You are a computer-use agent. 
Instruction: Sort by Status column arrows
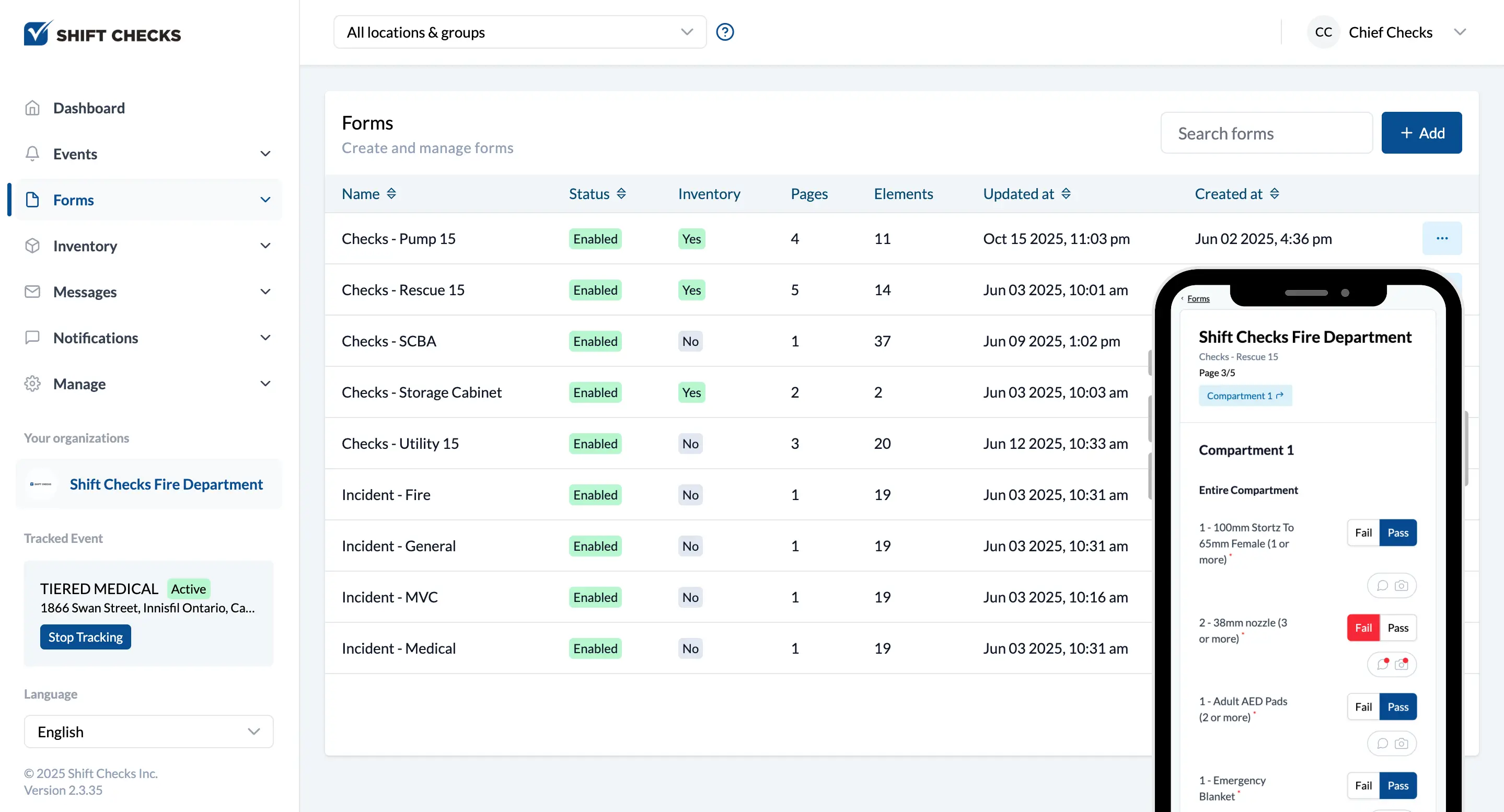(x=621, y=194)
